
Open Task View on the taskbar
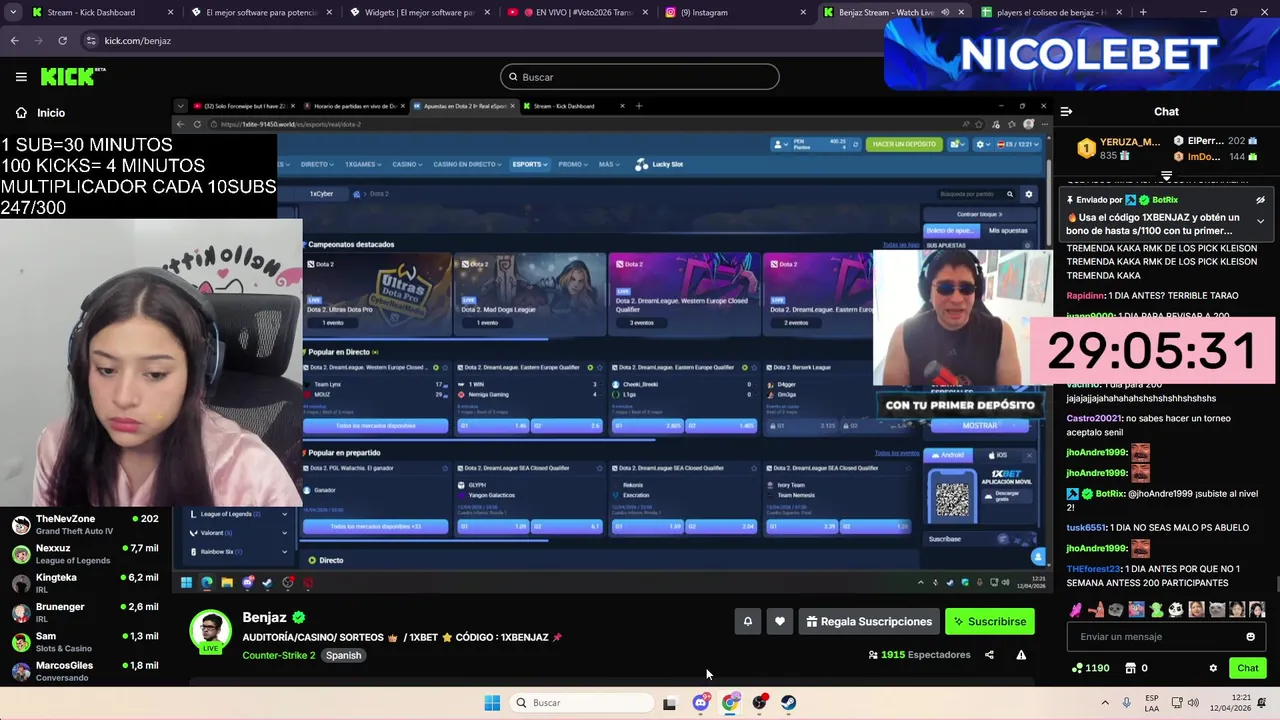669,703
